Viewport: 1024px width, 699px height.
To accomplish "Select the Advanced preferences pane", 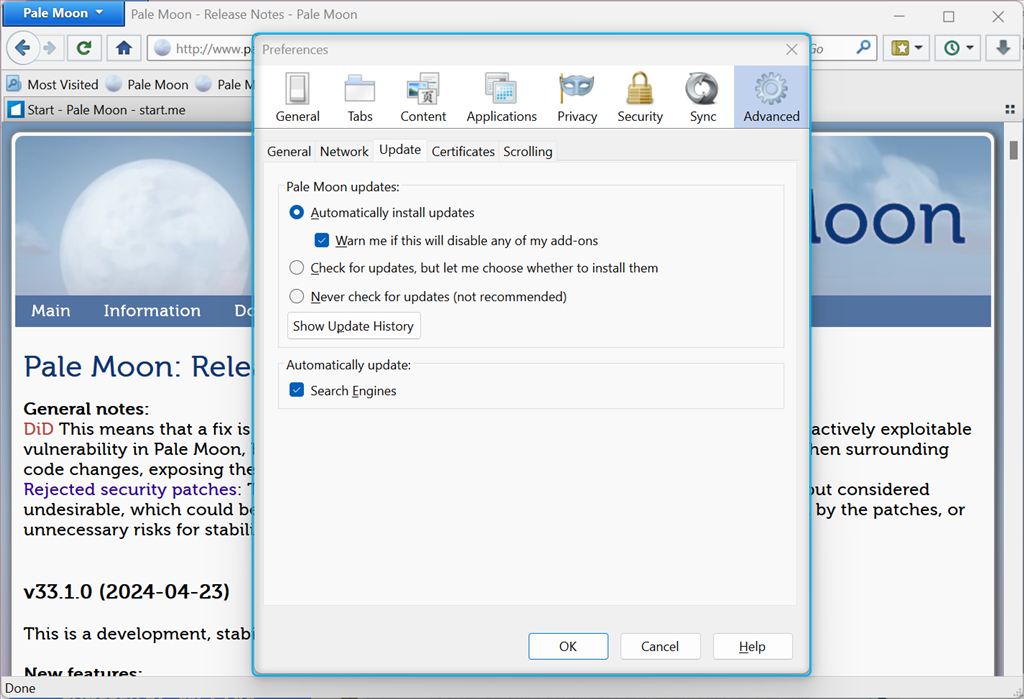I will coord(771,97).
